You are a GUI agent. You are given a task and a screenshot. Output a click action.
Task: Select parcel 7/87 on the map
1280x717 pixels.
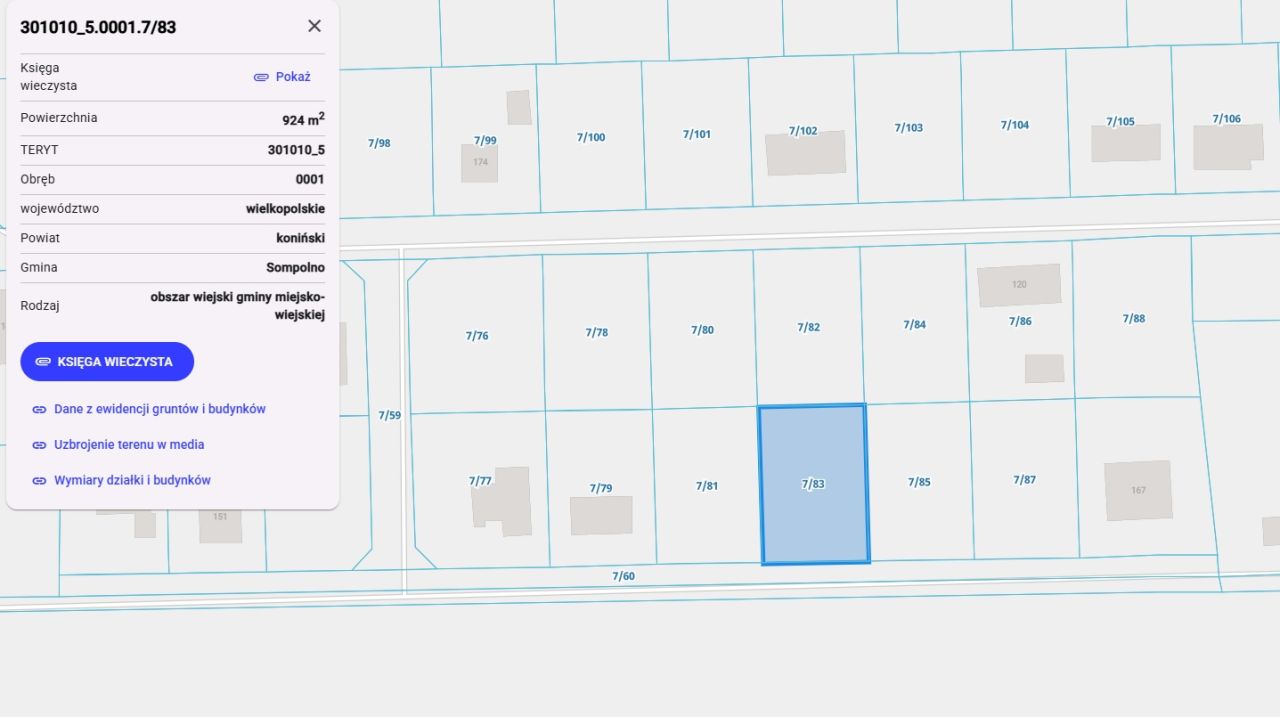1024,480
